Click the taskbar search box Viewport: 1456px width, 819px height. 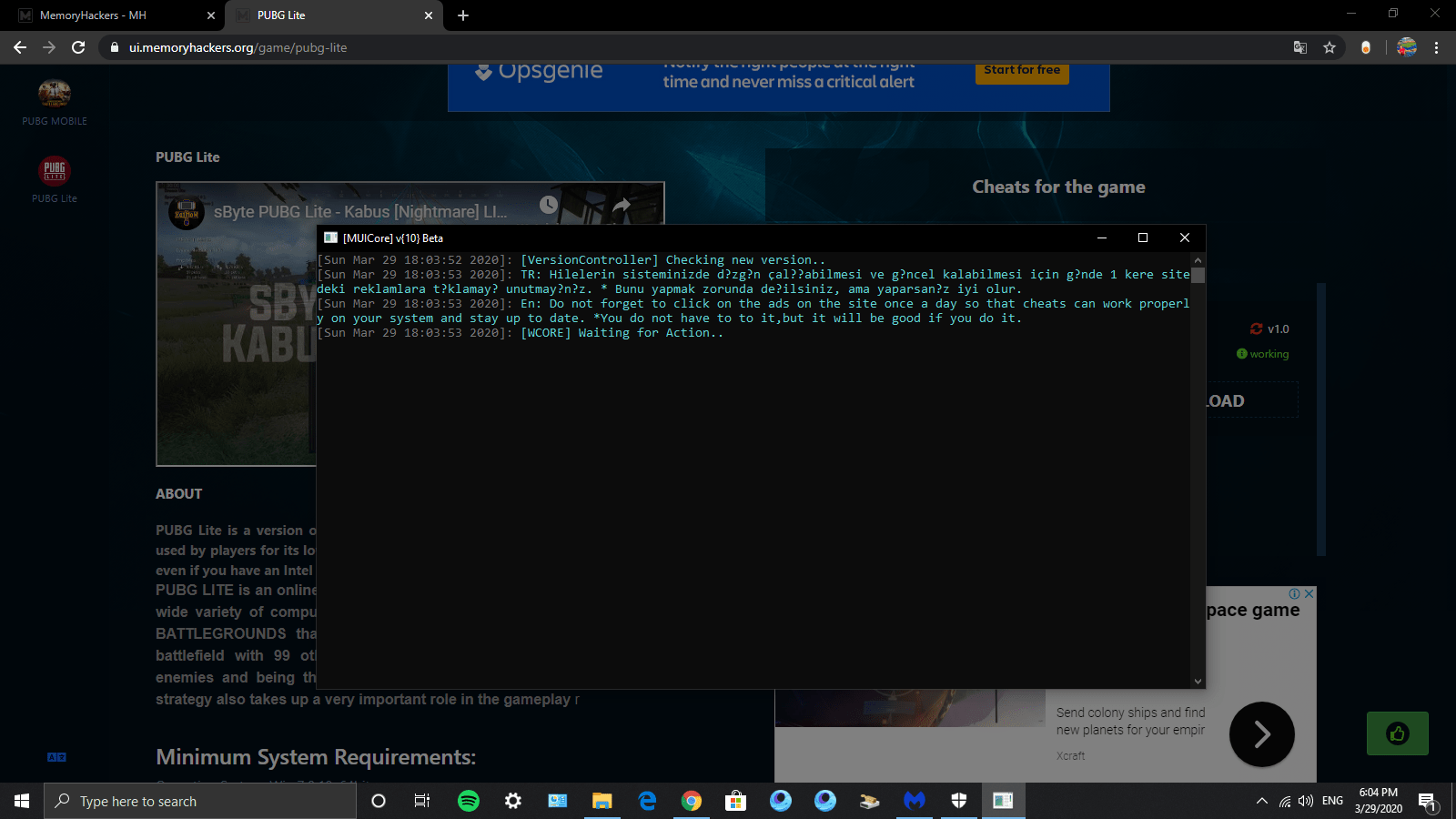pyautogui.click(x=200, y=801)
